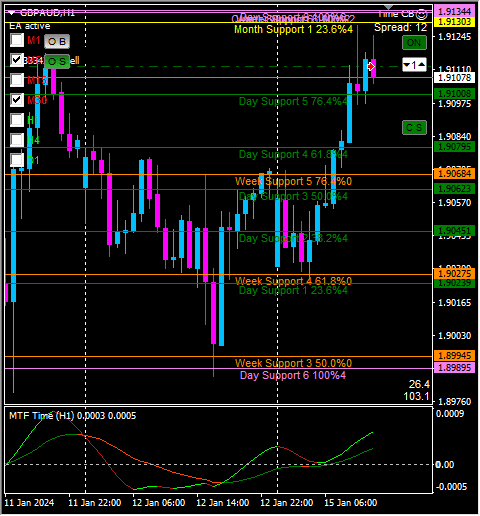The image size is (480, 516).
Task: Click the yellow 1.91303 price tag
Action: pos(454,22)
